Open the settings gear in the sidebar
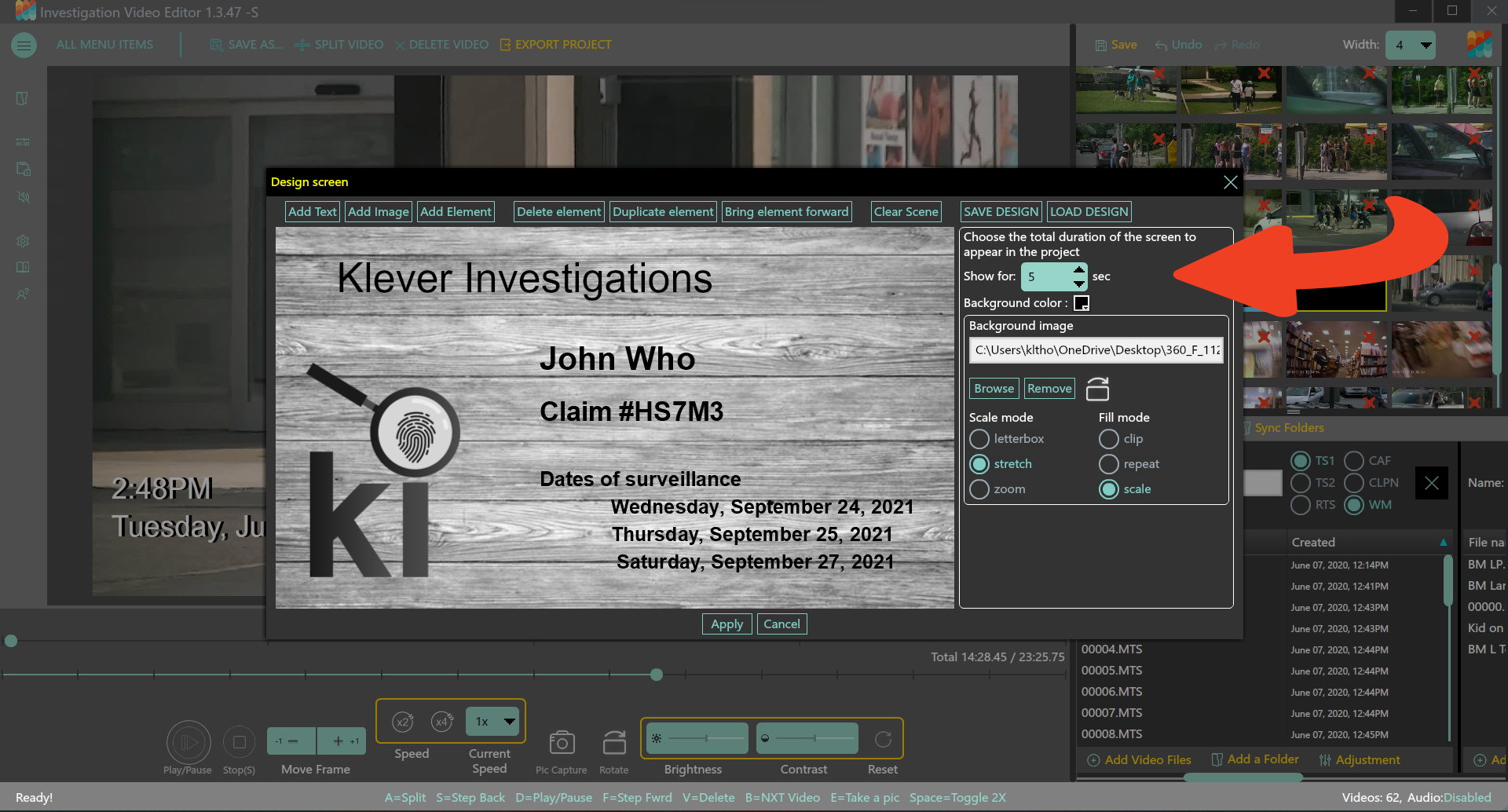The height and width of the screenshot is (812, 1508). (x=24, y=241)
